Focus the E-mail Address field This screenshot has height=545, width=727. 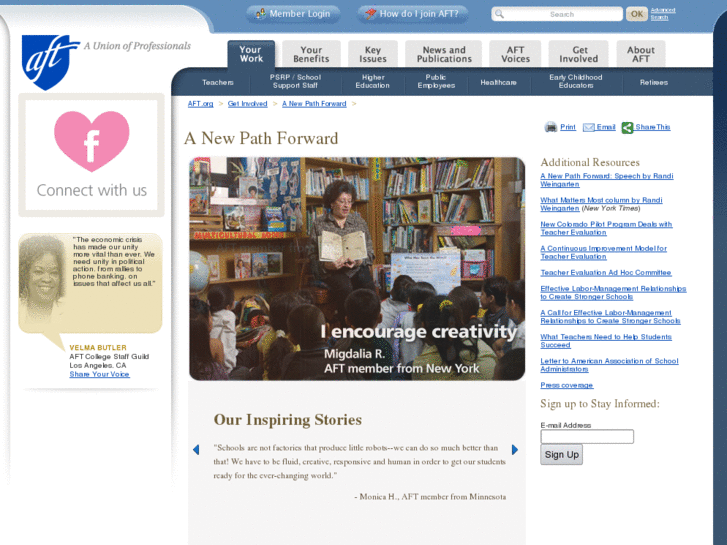587,436
